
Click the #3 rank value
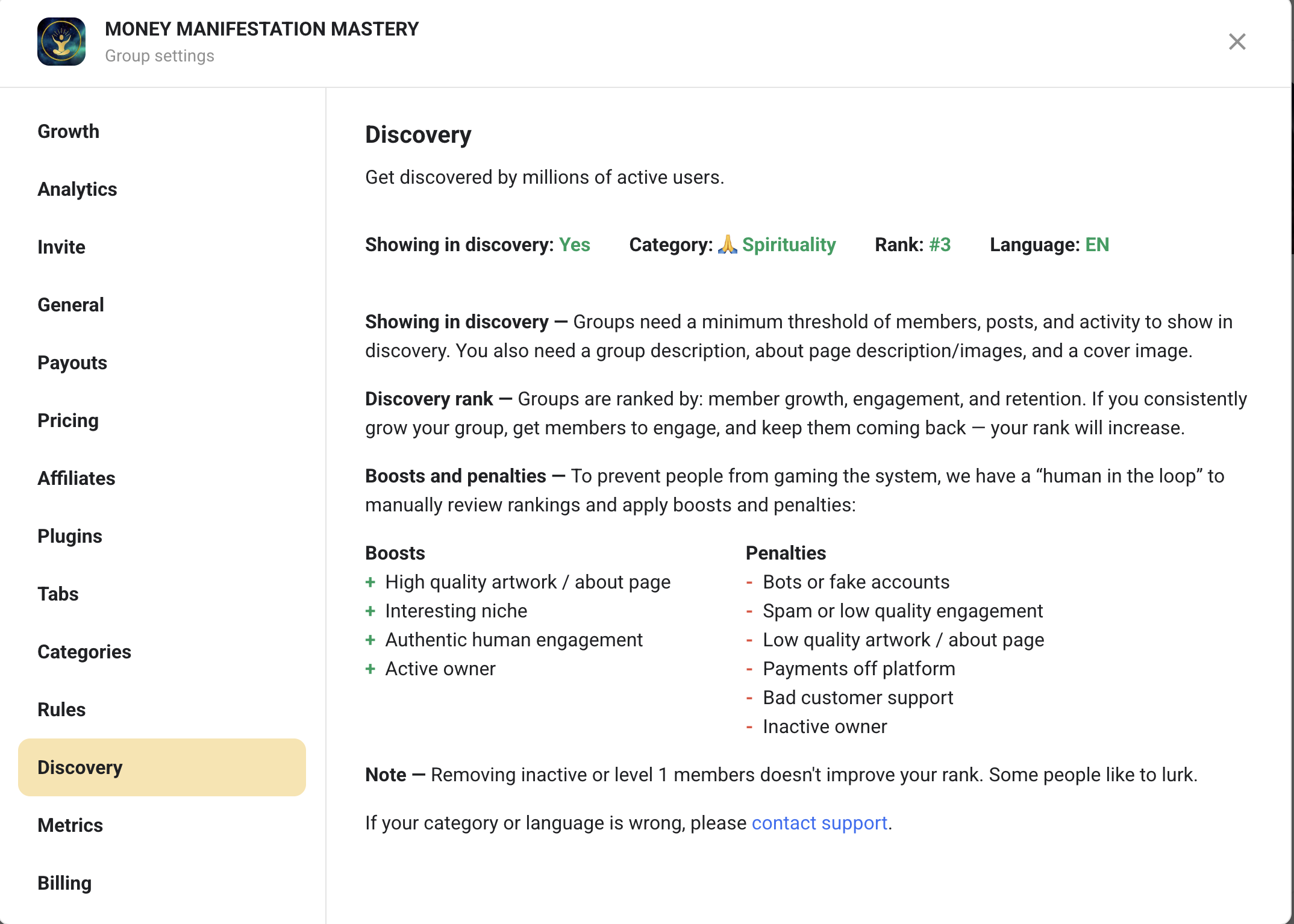click(x=940, y=245)
